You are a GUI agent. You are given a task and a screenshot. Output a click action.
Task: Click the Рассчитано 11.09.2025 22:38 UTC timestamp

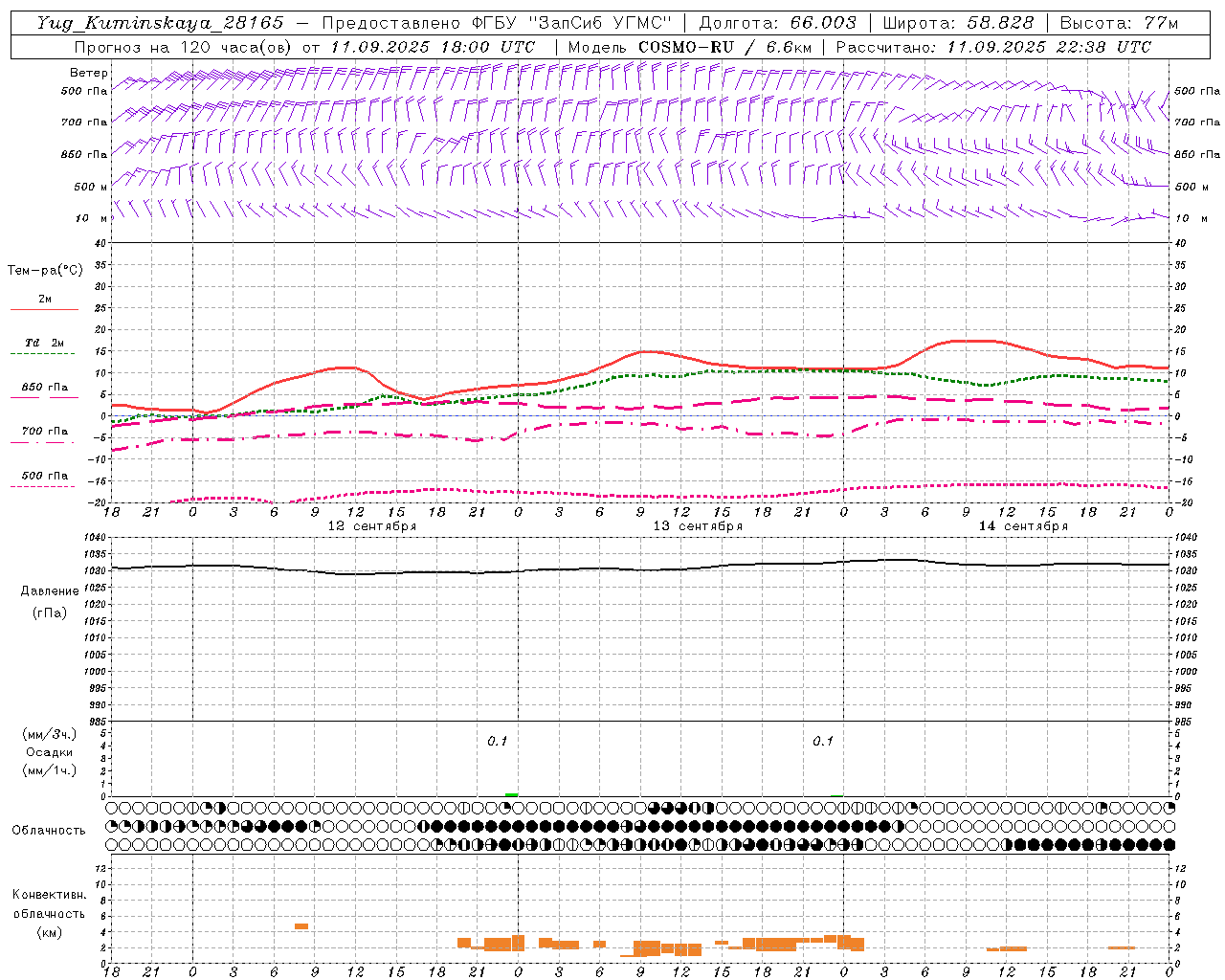click(993, 47)
